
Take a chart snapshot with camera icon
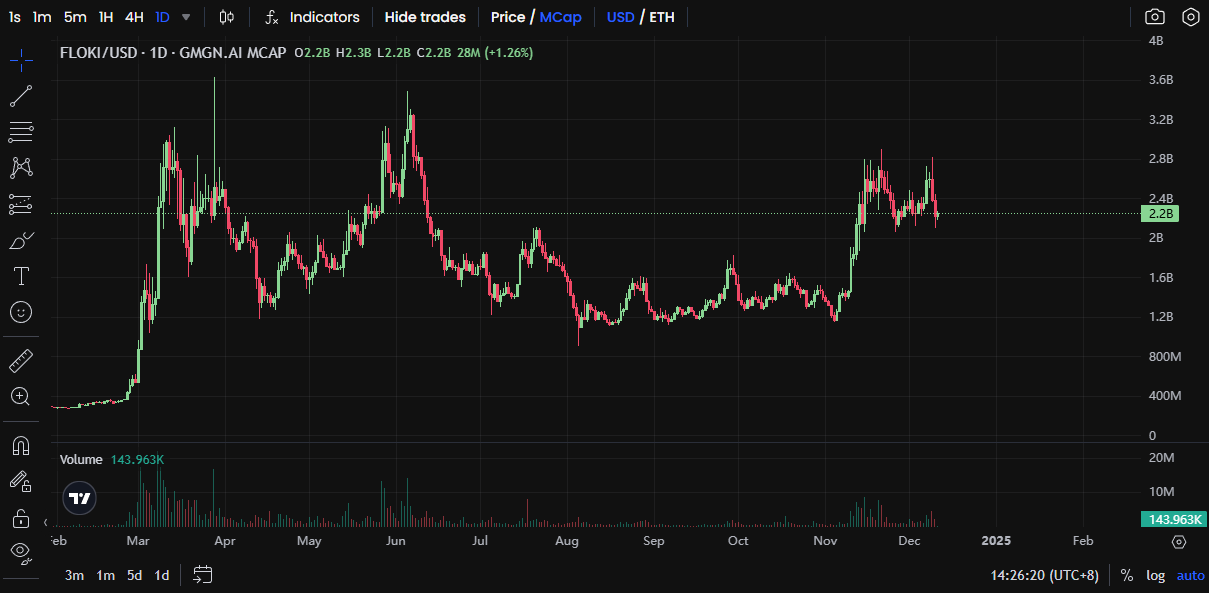click(1155, 17)
